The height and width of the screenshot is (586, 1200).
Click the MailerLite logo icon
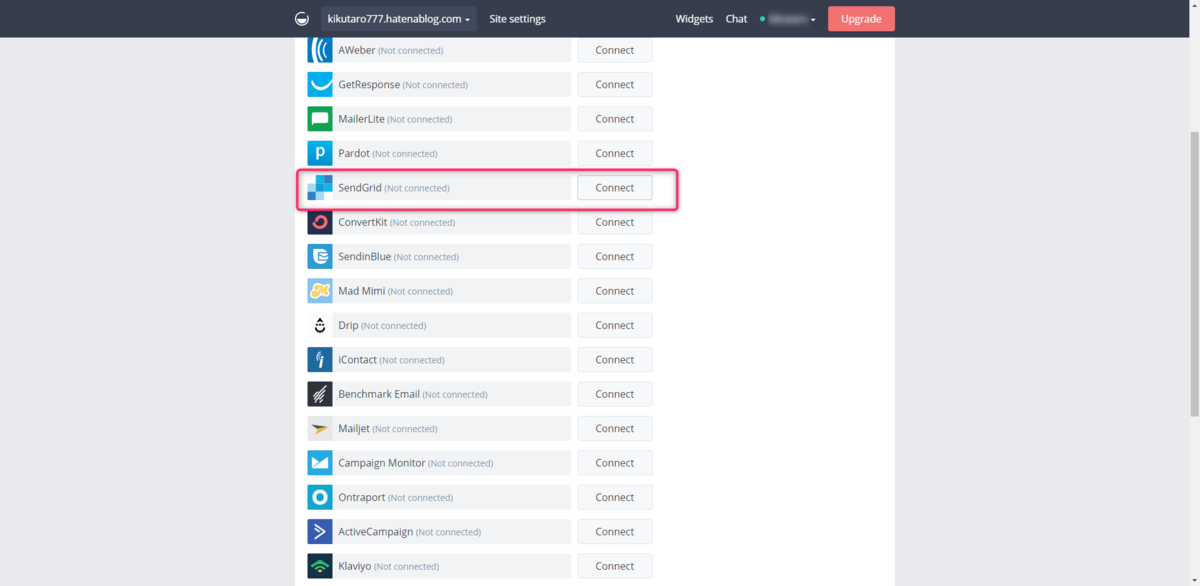click(x=320, y=119)
